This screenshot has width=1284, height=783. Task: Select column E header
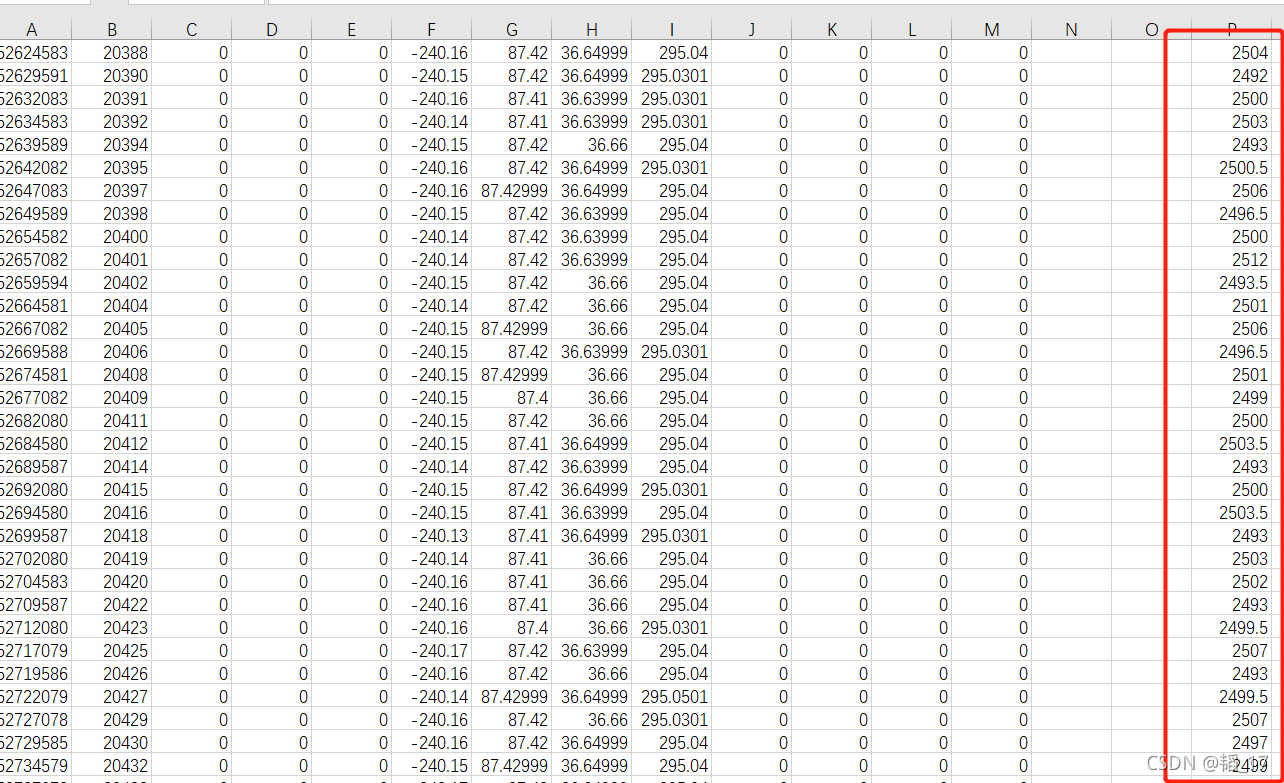pyautogui.click(x=351, y=30)
